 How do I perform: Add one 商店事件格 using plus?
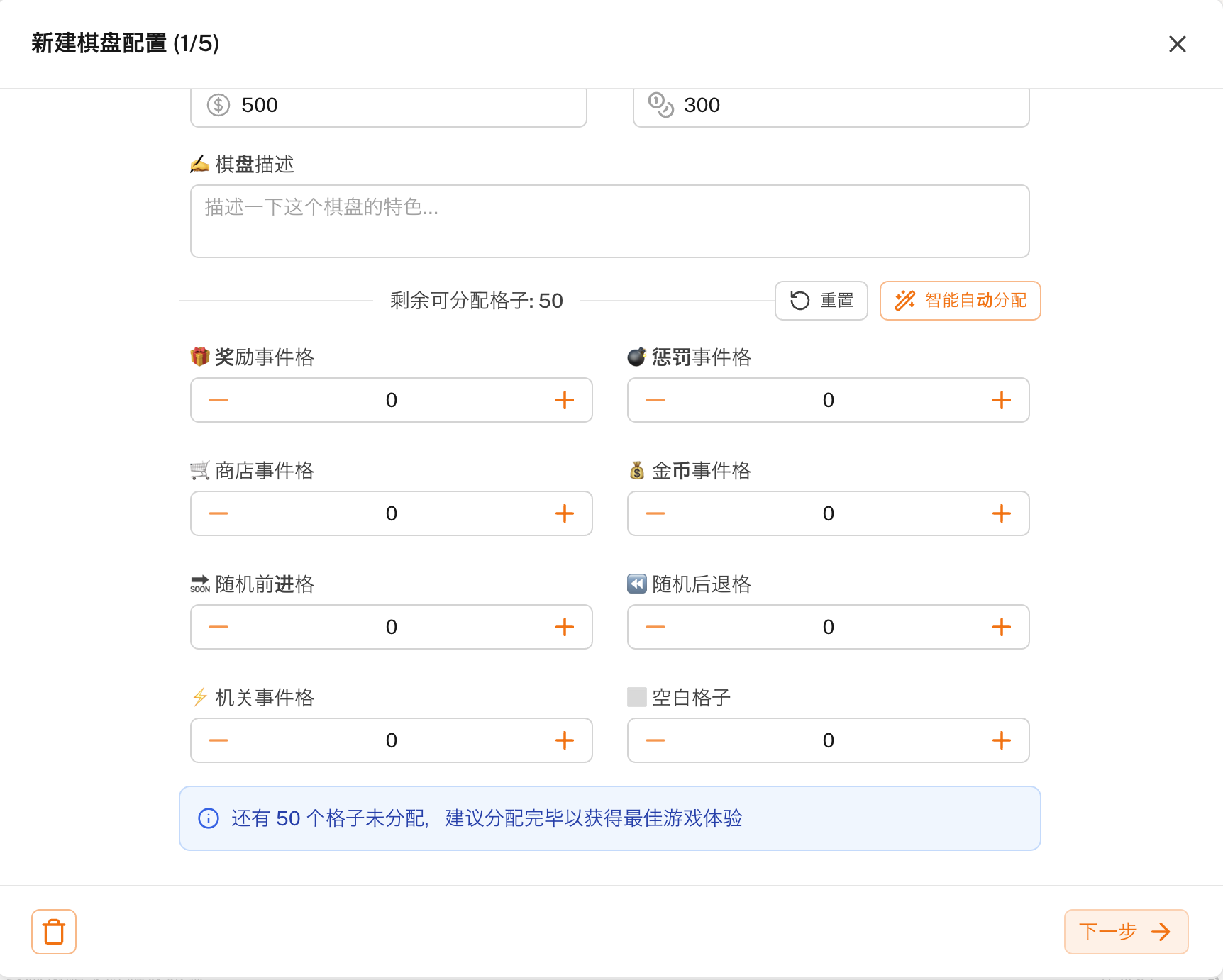point(565,513)
